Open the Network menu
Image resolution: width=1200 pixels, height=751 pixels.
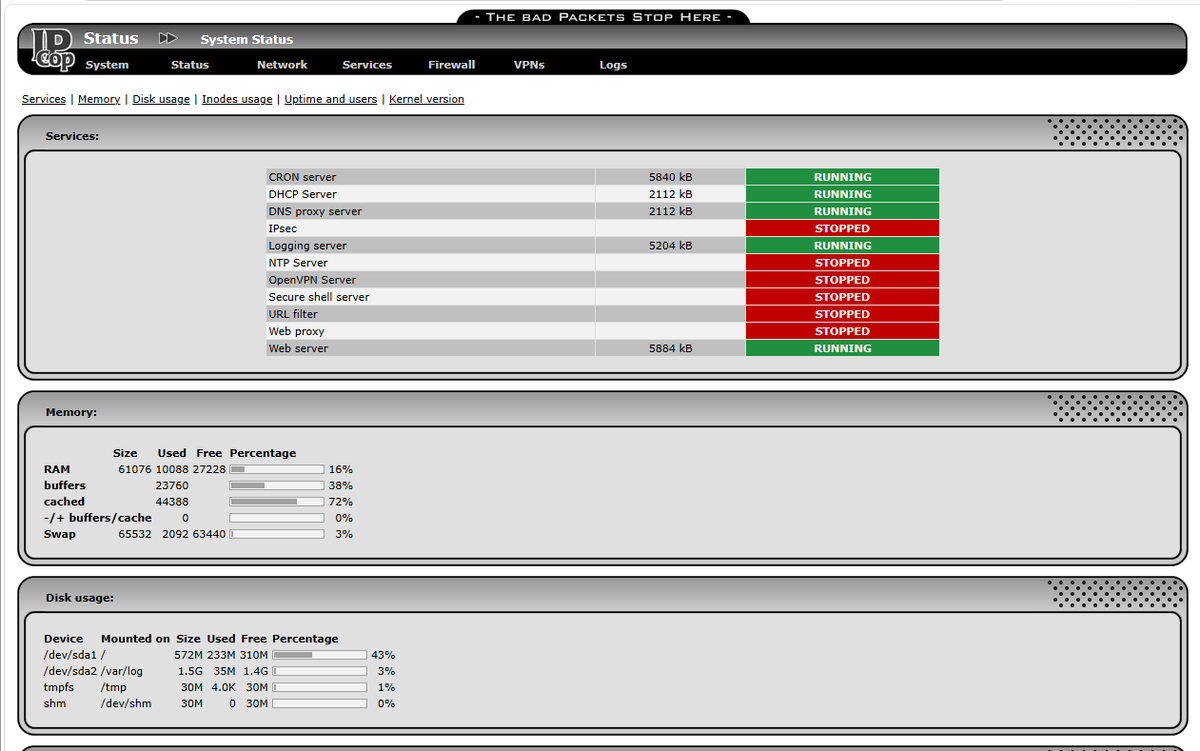pyautogui.click(x=282, y=65)
